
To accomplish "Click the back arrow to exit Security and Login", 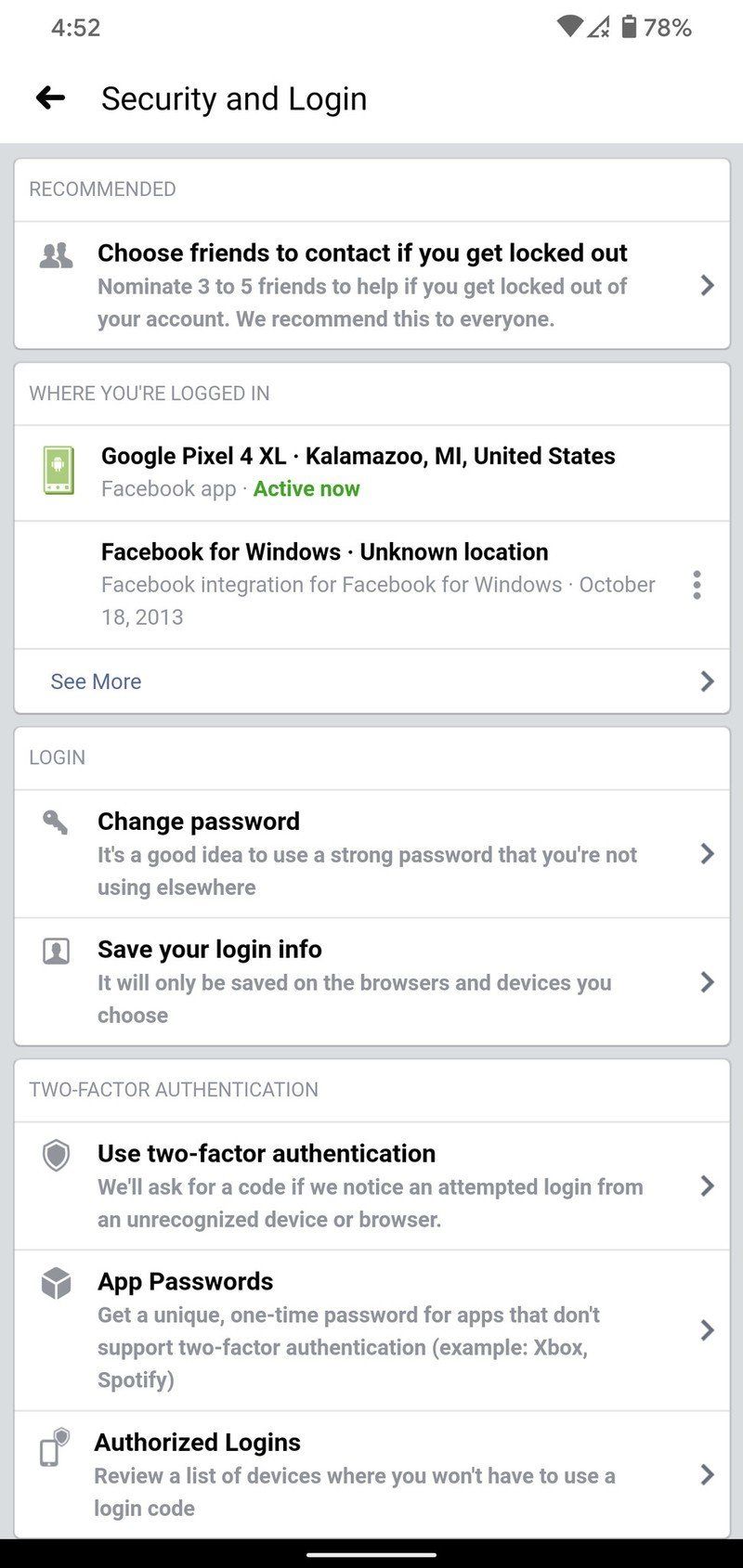I will pyautogui.click(x=51, y=97).
